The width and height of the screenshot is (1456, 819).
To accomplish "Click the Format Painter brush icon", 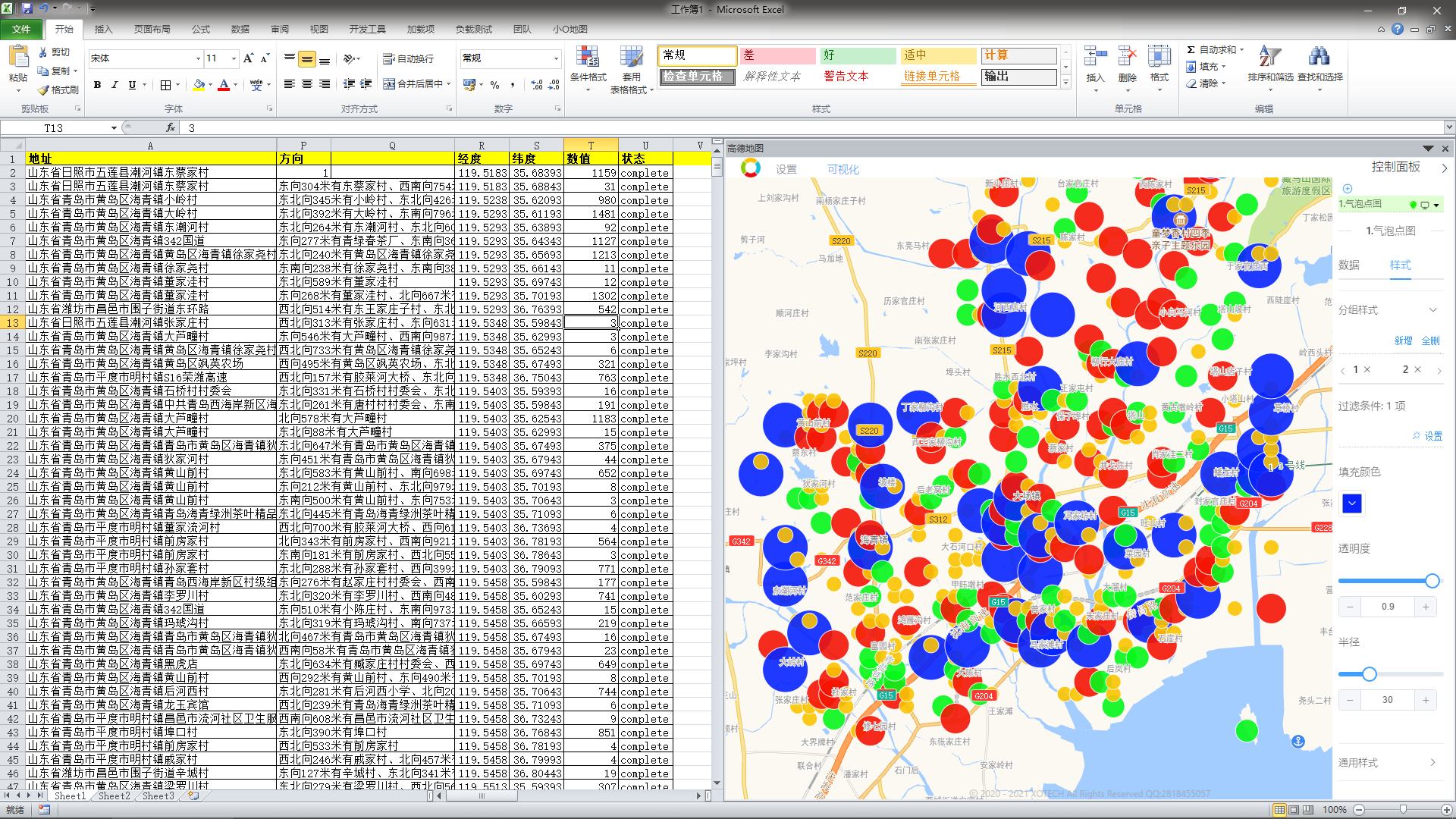I will click(43, 89).
